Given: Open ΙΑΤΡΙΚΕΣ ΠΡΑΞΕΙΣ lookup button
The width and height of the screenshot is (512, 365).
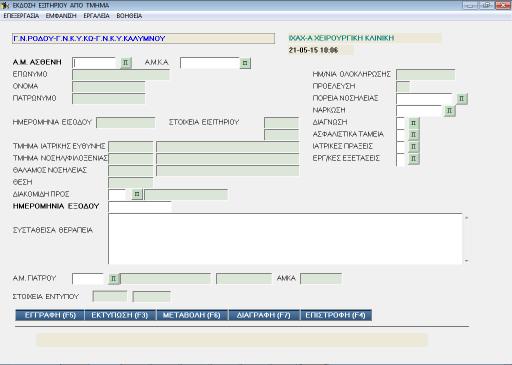Looking at the screenshot, I should click(413, 147).
